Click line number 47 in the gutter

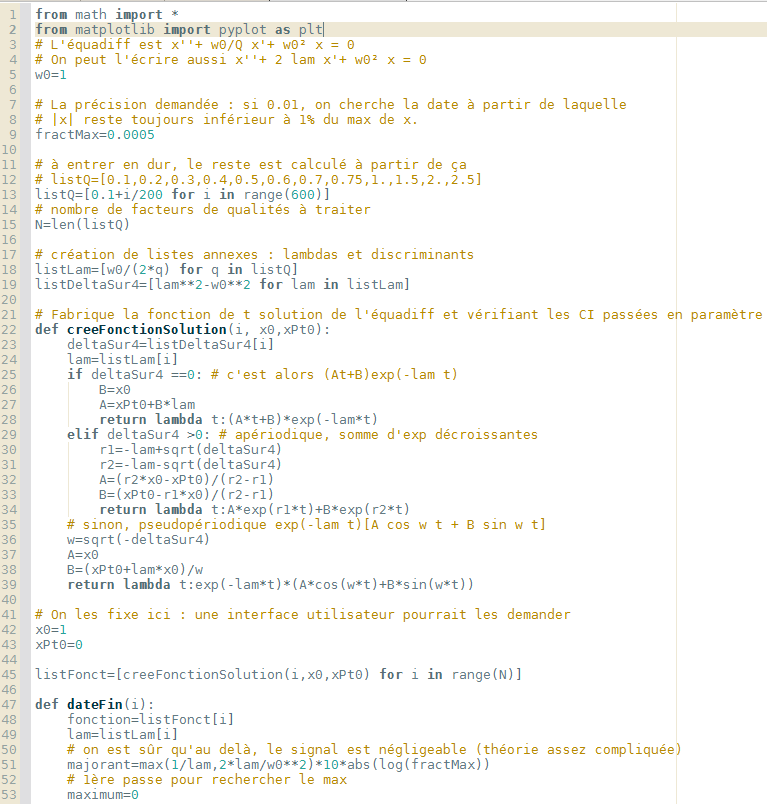click(13, 704)
